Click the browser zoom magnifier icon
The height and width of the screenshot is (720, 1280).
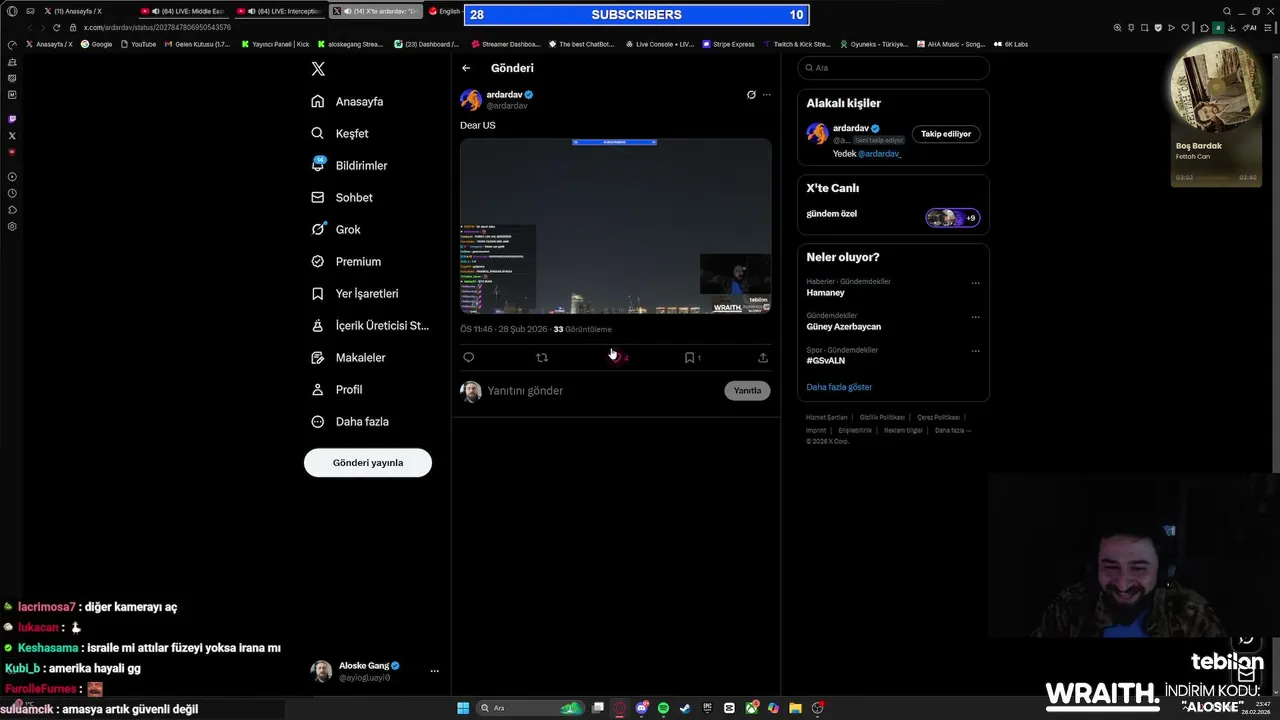(1117, 28)
